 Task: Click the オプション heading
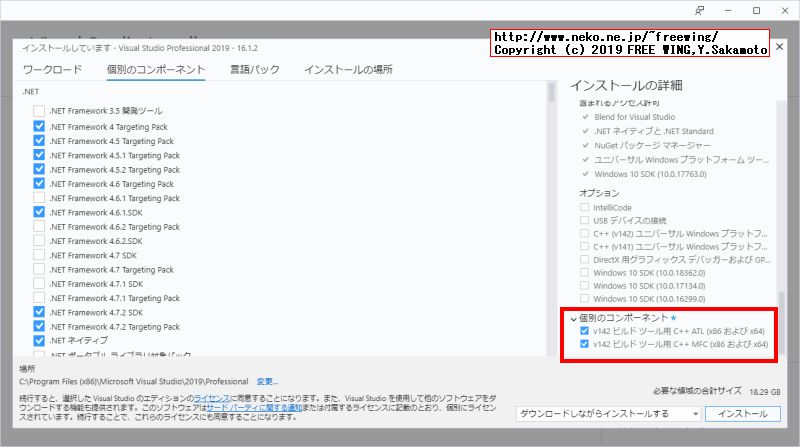pos(599,193)
